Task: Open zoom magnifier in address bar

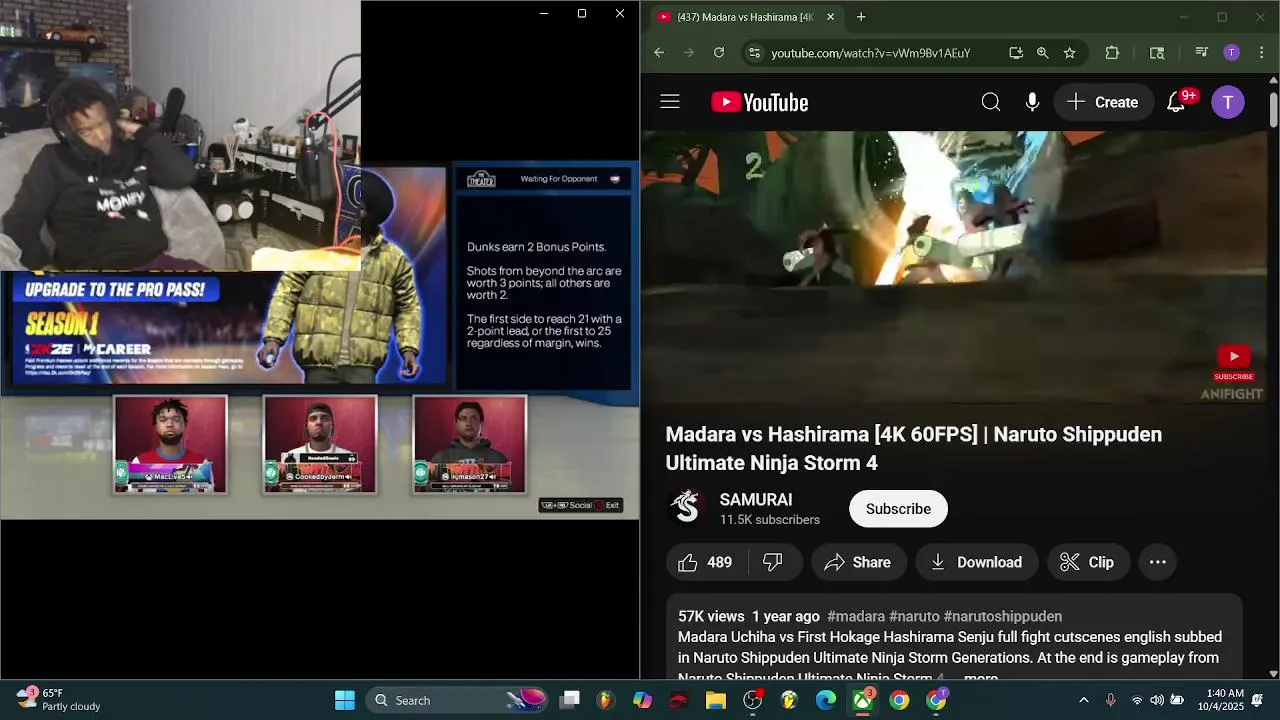Action: point(1043,53)
